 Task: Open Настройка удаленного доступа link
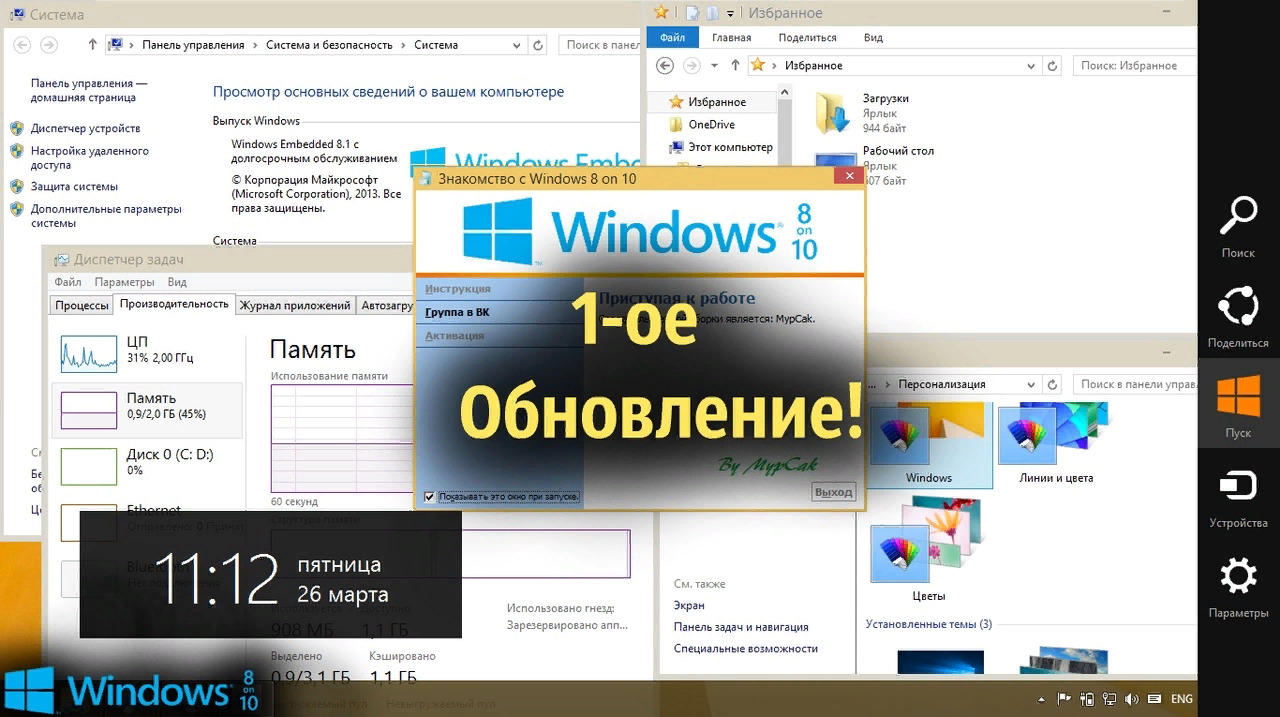coord(90,158)
